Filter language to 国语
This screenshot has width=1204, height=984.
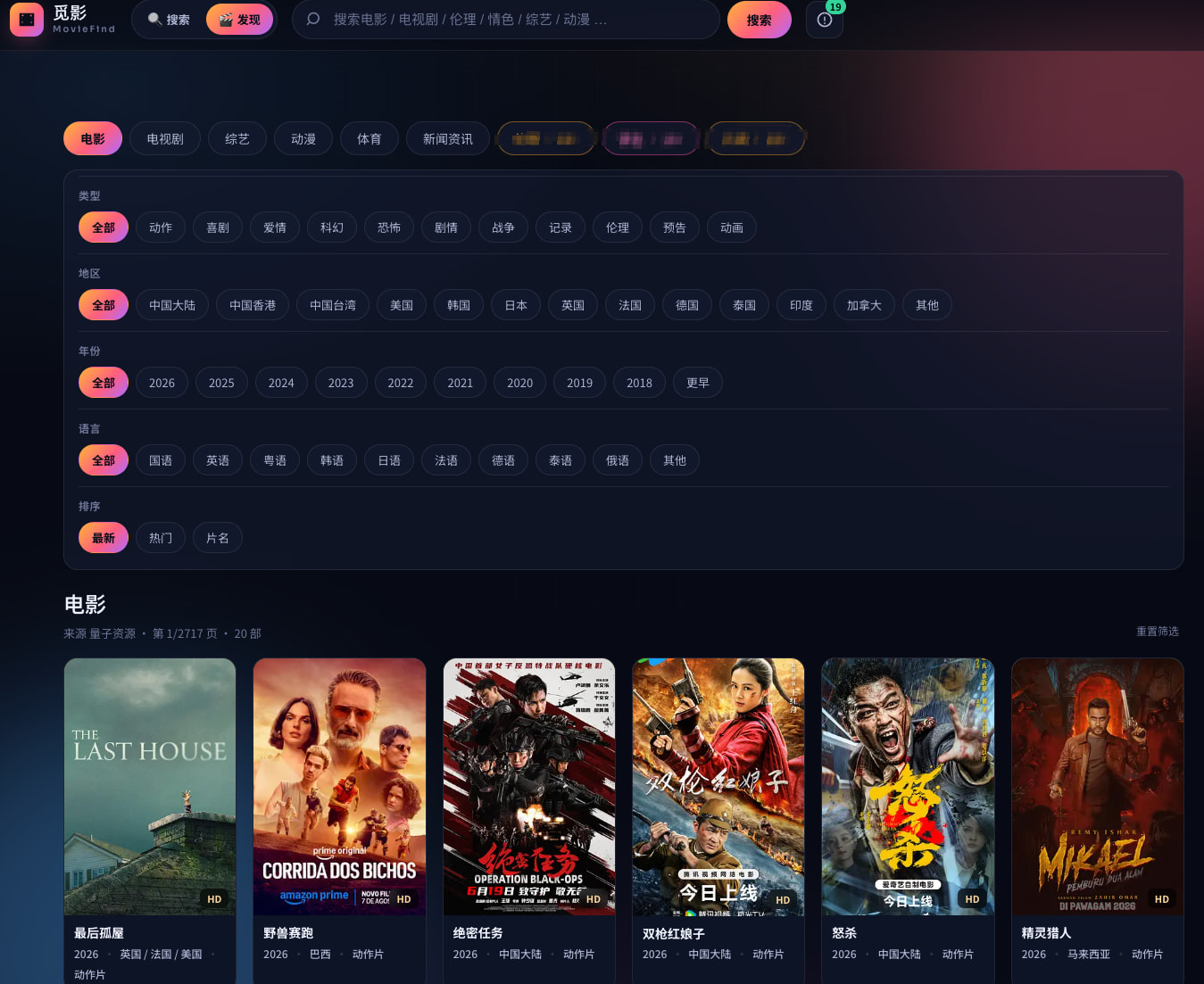161,460
